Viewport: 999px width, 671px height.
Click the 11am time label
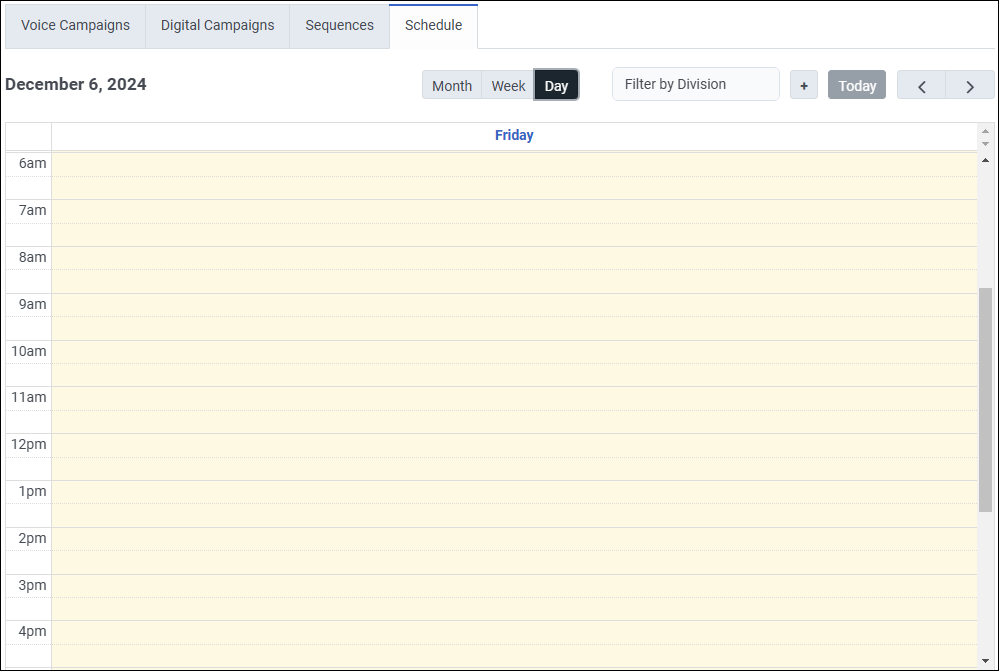tap(29, 398)
